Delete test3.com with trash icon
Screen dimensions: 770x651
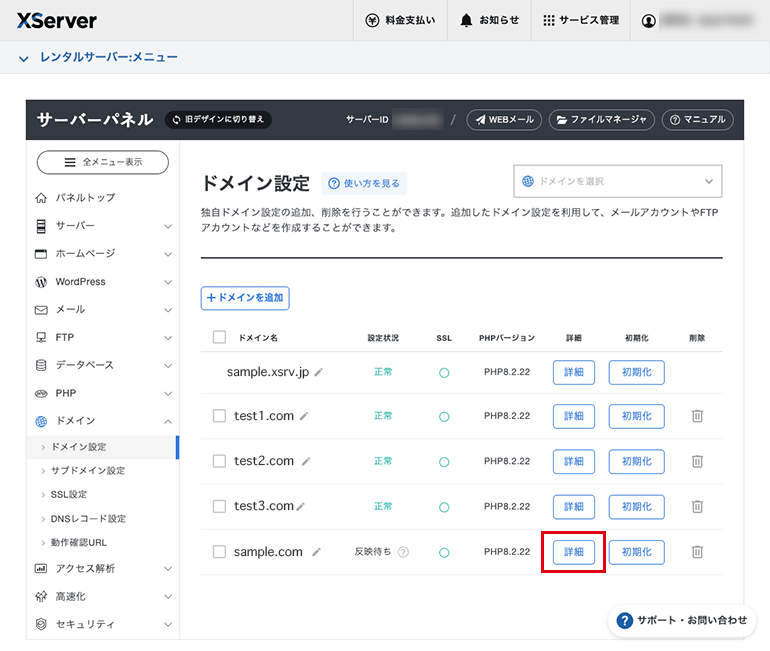[697, 507]
